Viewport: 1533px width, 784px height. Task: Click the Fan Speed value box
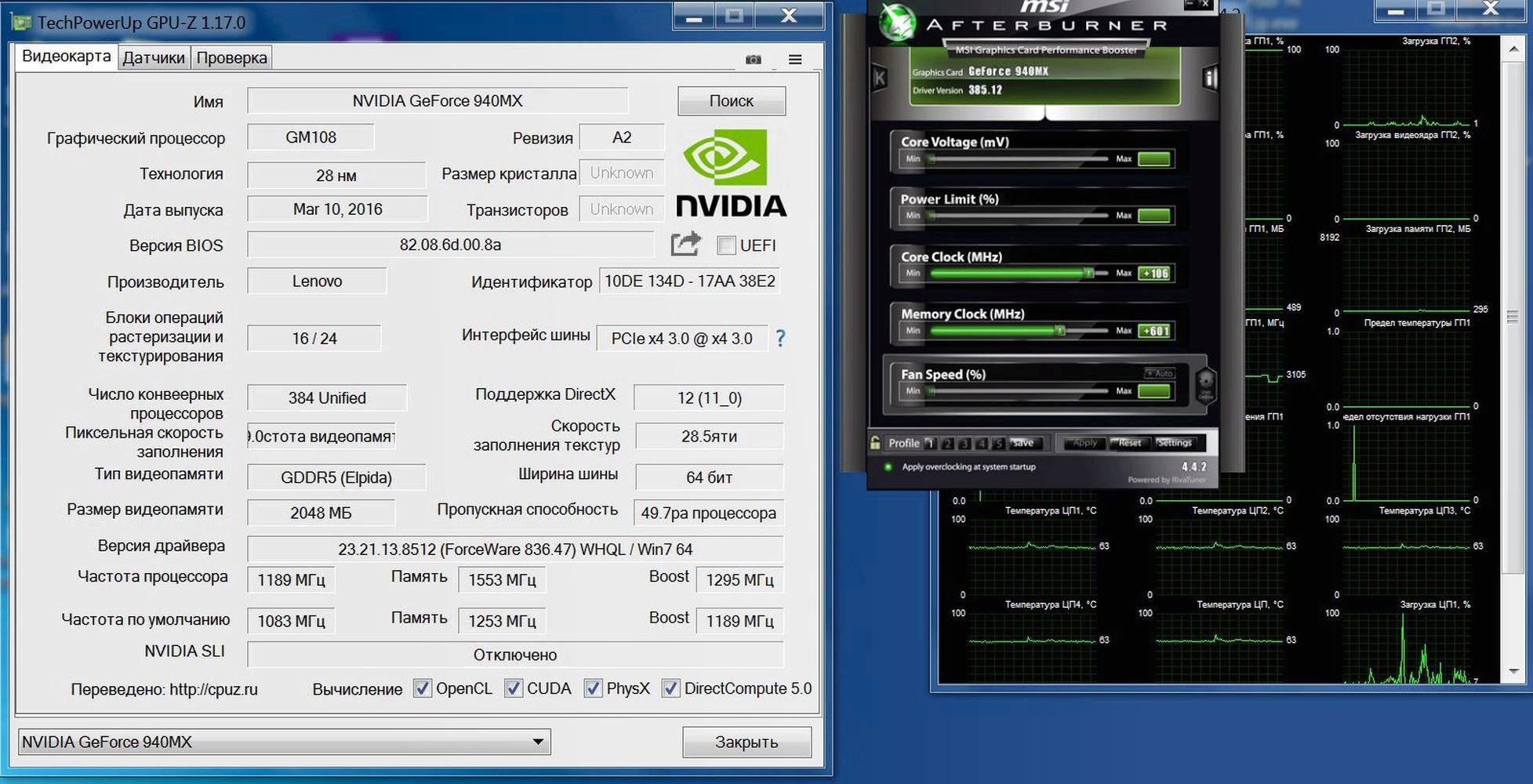(1154, 391)
